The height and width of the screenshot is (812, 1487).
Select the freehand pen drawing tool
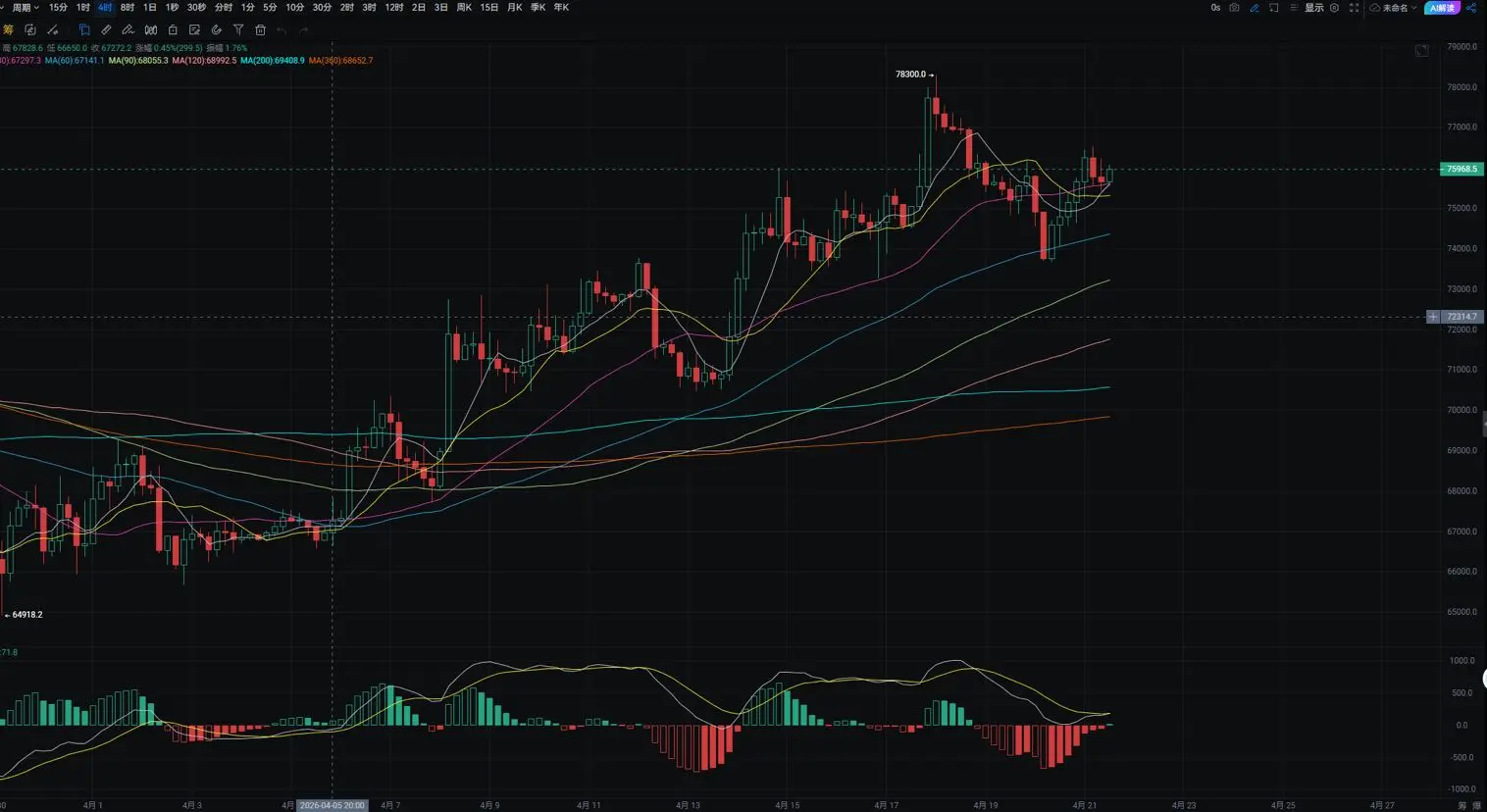(128, 29)
